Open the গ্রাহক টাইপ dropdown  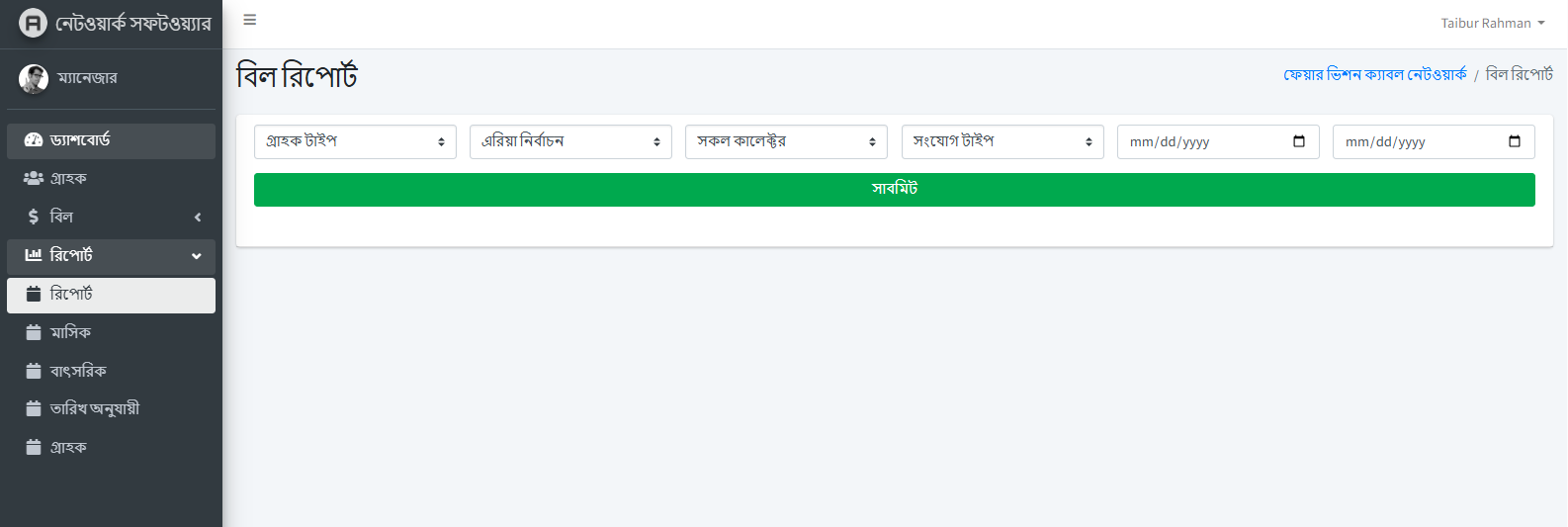[x=355, y=141]
